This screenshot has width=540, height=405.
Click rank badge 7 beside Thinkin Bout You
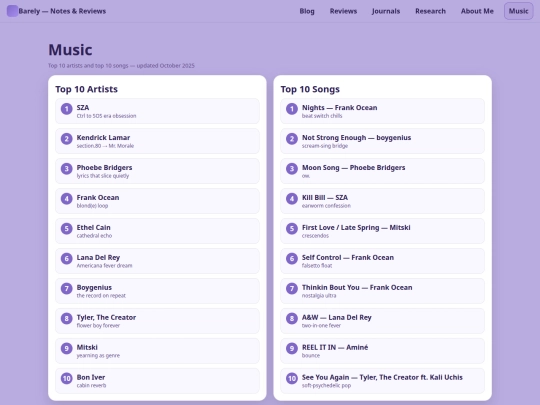(x=292, y=289)
